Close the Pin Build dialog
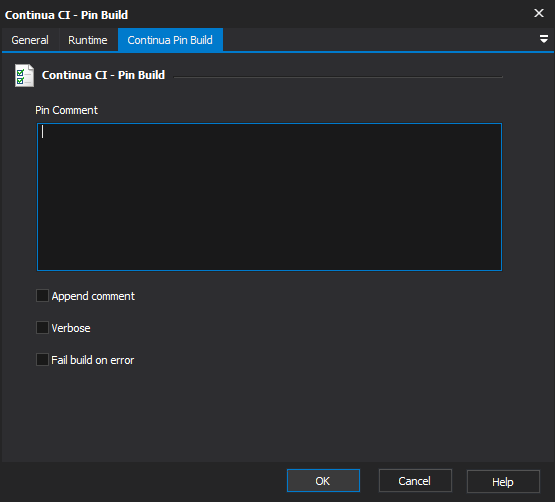 [539, 13]
